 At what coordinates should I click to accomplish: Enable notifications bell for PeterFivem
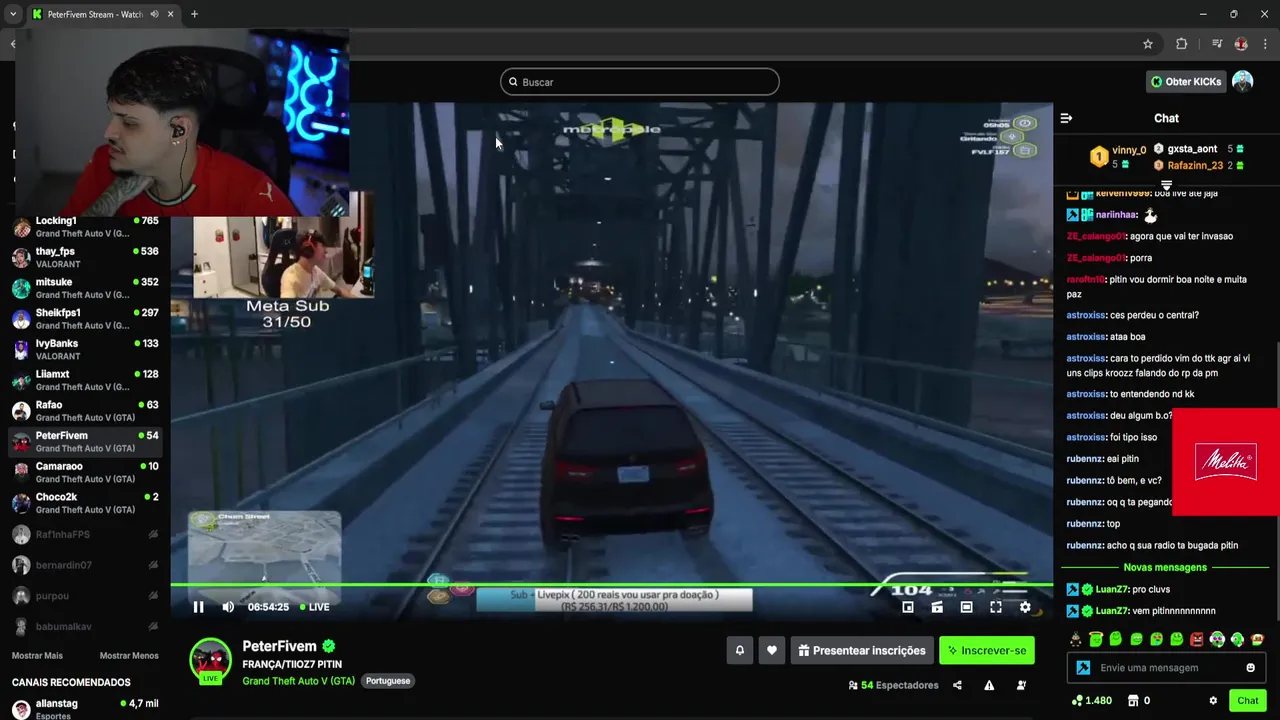coord(740,650)
